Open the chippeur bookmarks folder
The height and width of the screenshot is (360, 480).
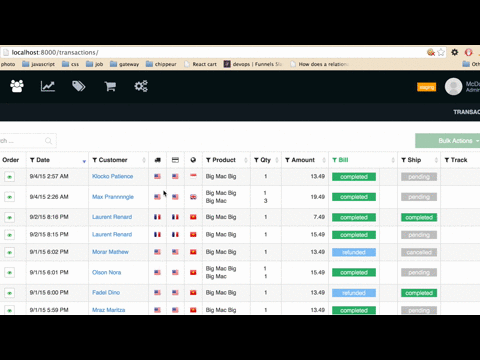(161, 64)
